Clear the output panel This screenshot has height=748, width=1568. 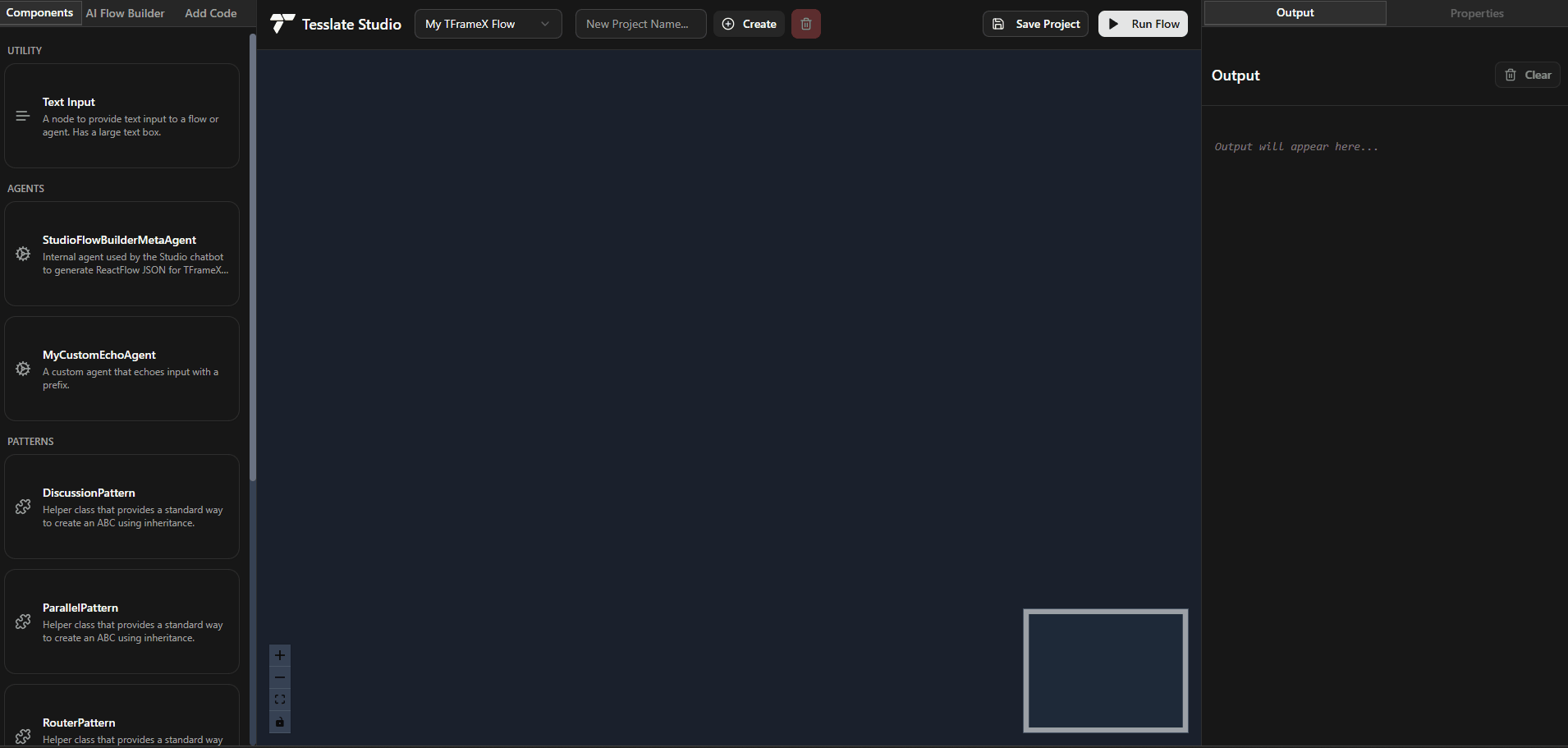coord(1527,75)
